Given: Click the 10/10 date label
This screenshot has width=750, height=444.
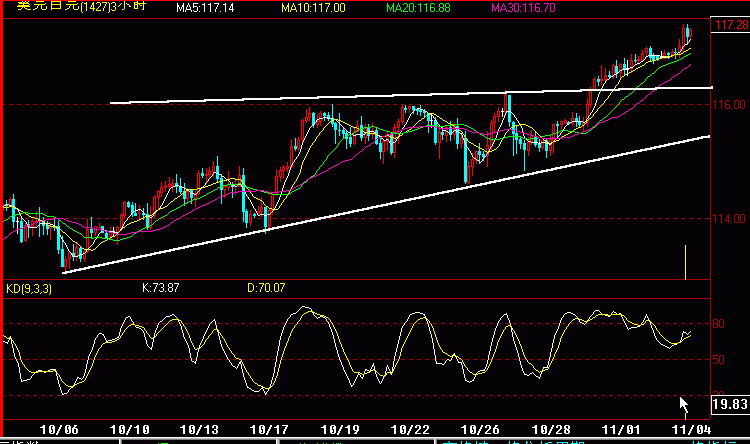Looking at the screenshot, I should click(x=130, y=429).
